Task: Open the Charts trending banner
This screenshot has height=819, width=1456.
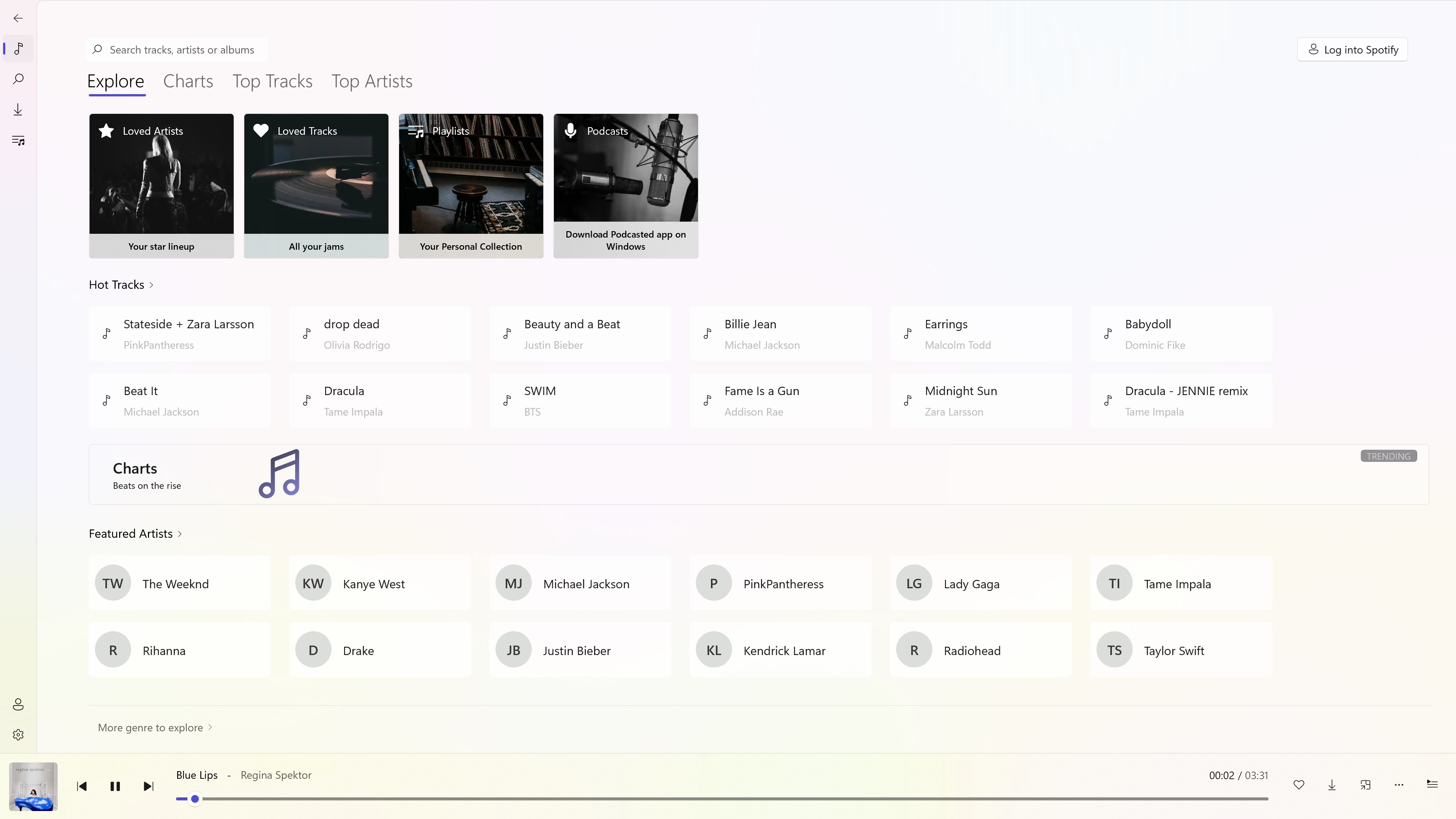Action: coord(759,474)
